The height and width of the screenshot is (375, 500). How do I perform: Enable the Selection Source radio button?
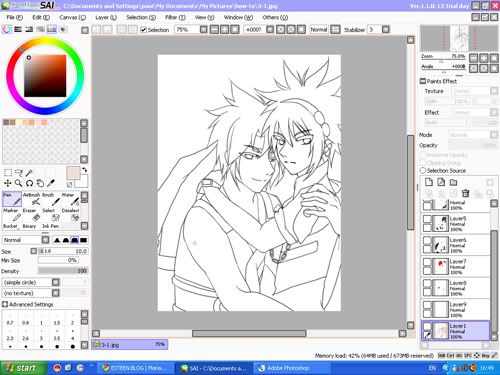coord(423,170)
